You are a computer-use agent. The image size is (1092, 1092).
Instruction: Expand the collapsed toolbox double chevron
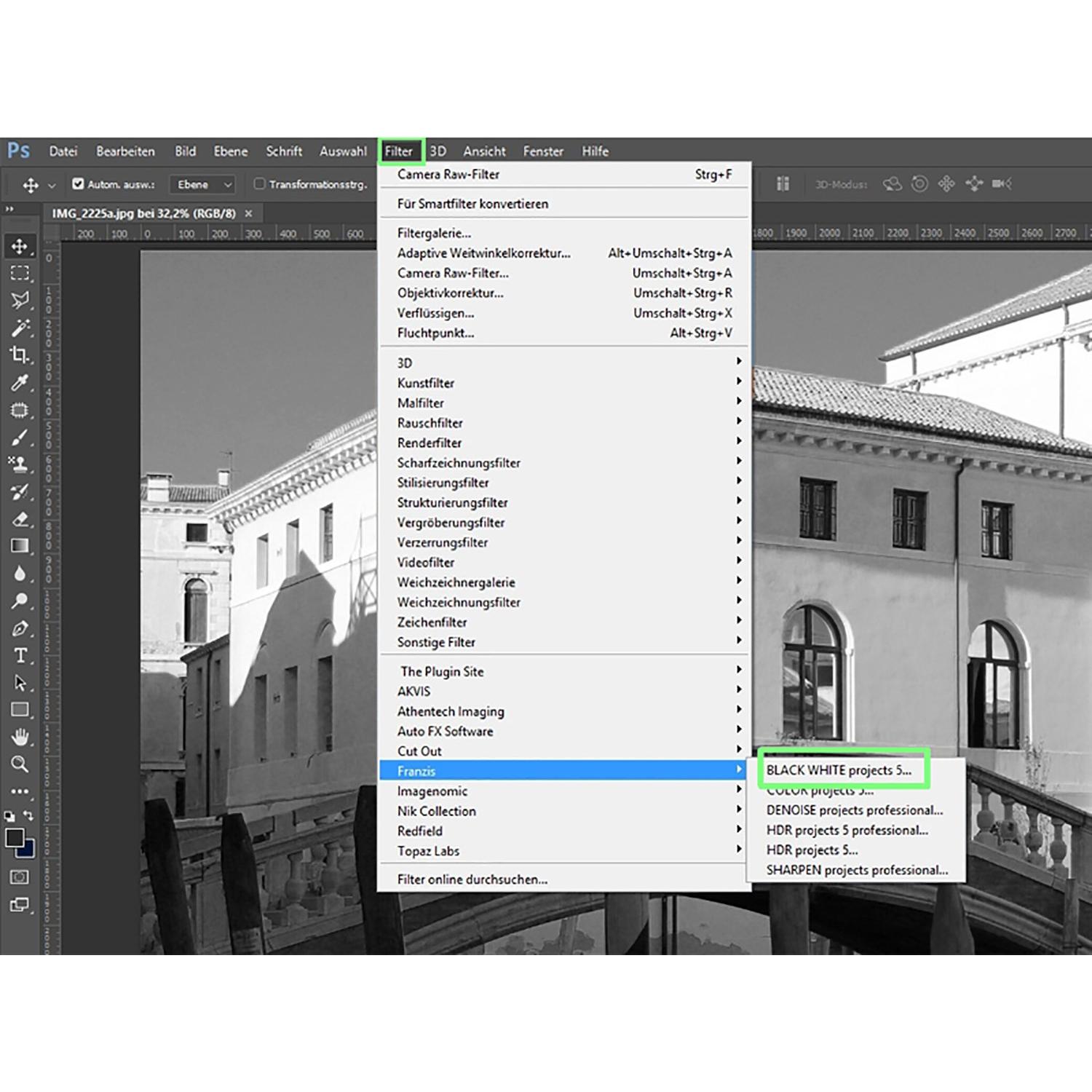(x=9, y=210)
